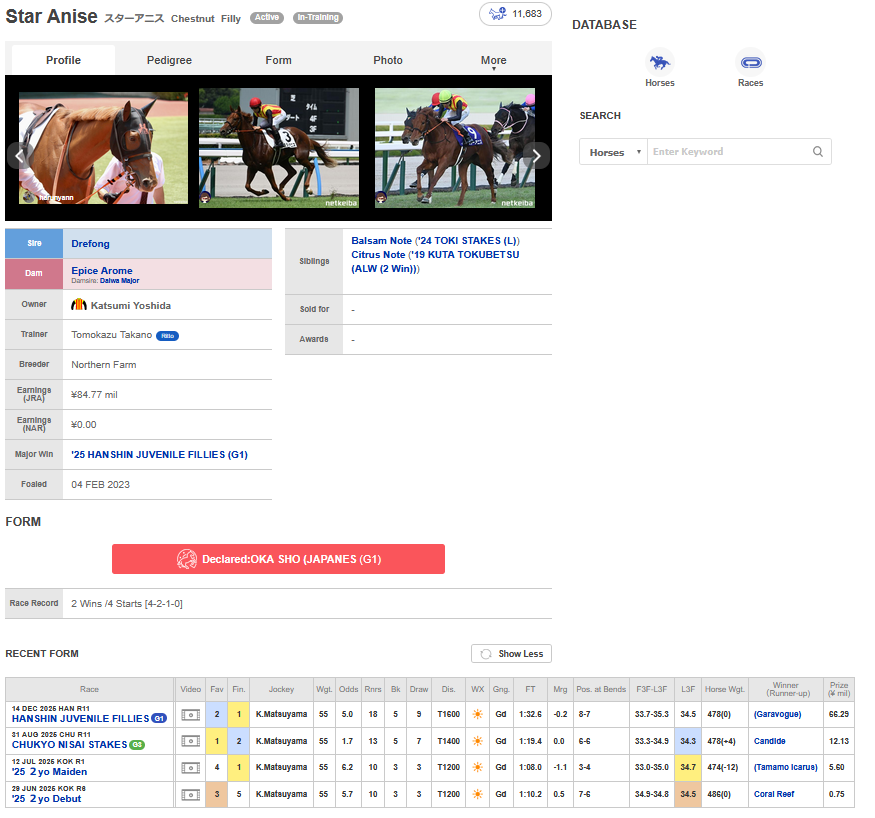Open '25 2yo Debut race link

[46, 798]
